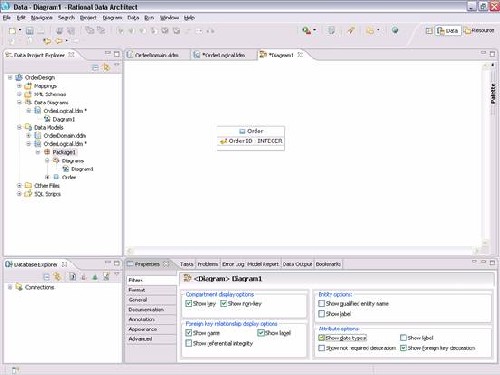Open the Diagram menu

click(112, 18)
